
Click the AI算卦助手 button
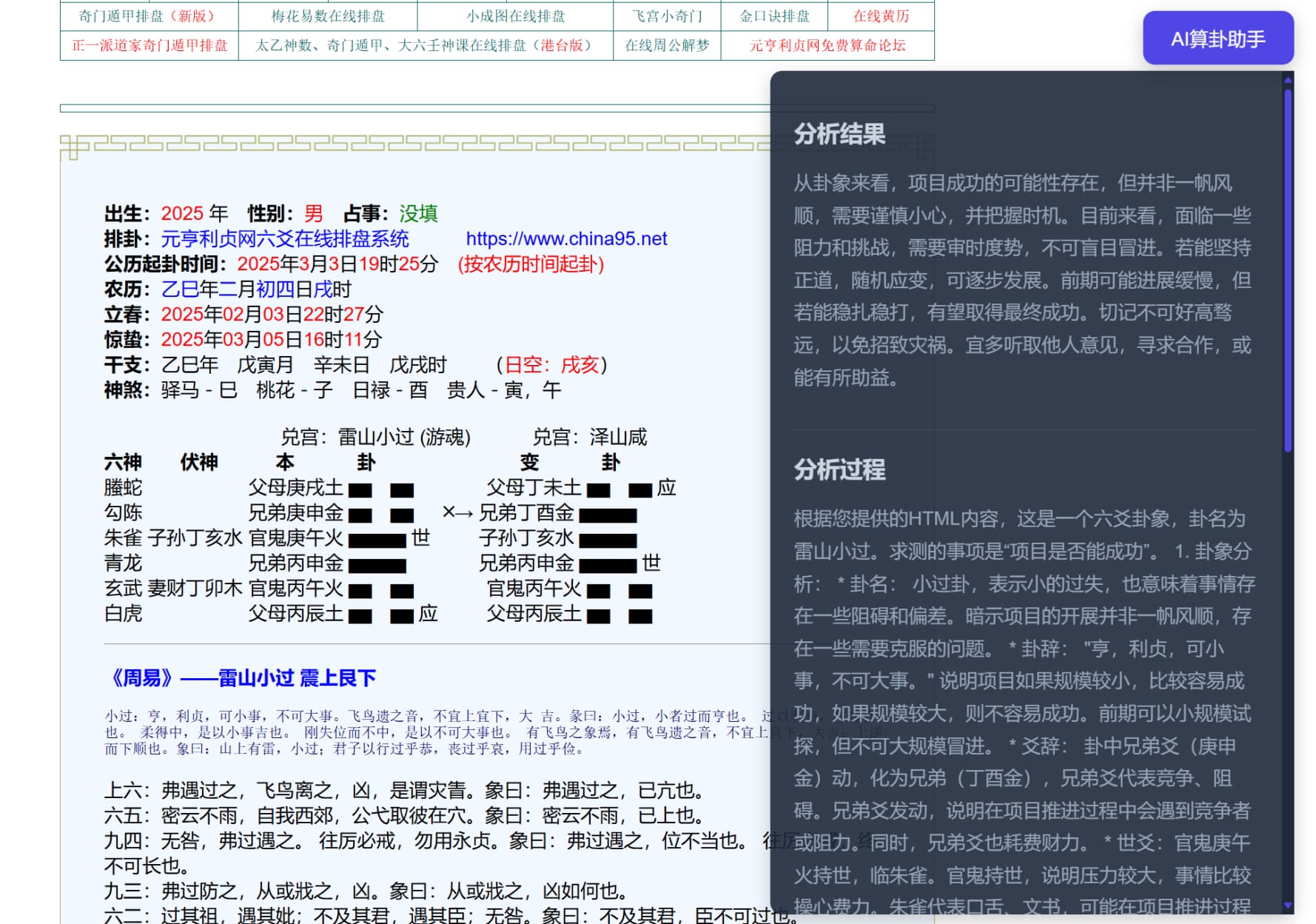[1218, 38]
